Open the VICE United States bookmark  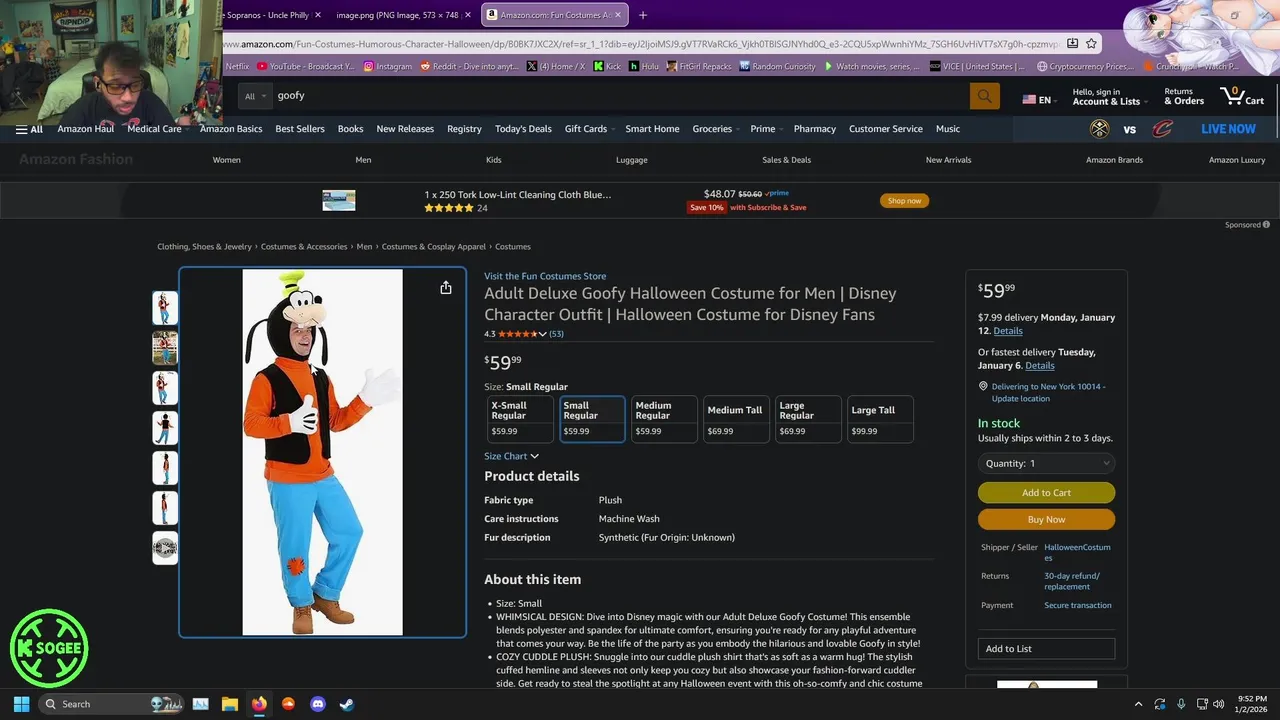click(x=977, y=66)
